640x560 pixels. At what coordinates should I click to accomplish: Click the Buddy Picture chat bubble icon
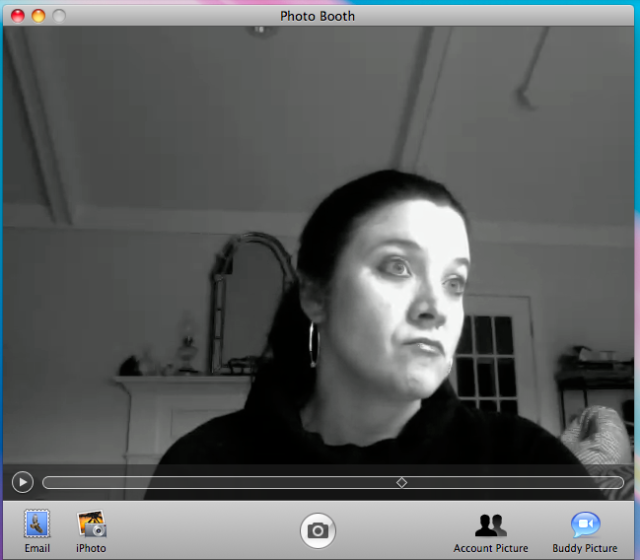point(585,525)
